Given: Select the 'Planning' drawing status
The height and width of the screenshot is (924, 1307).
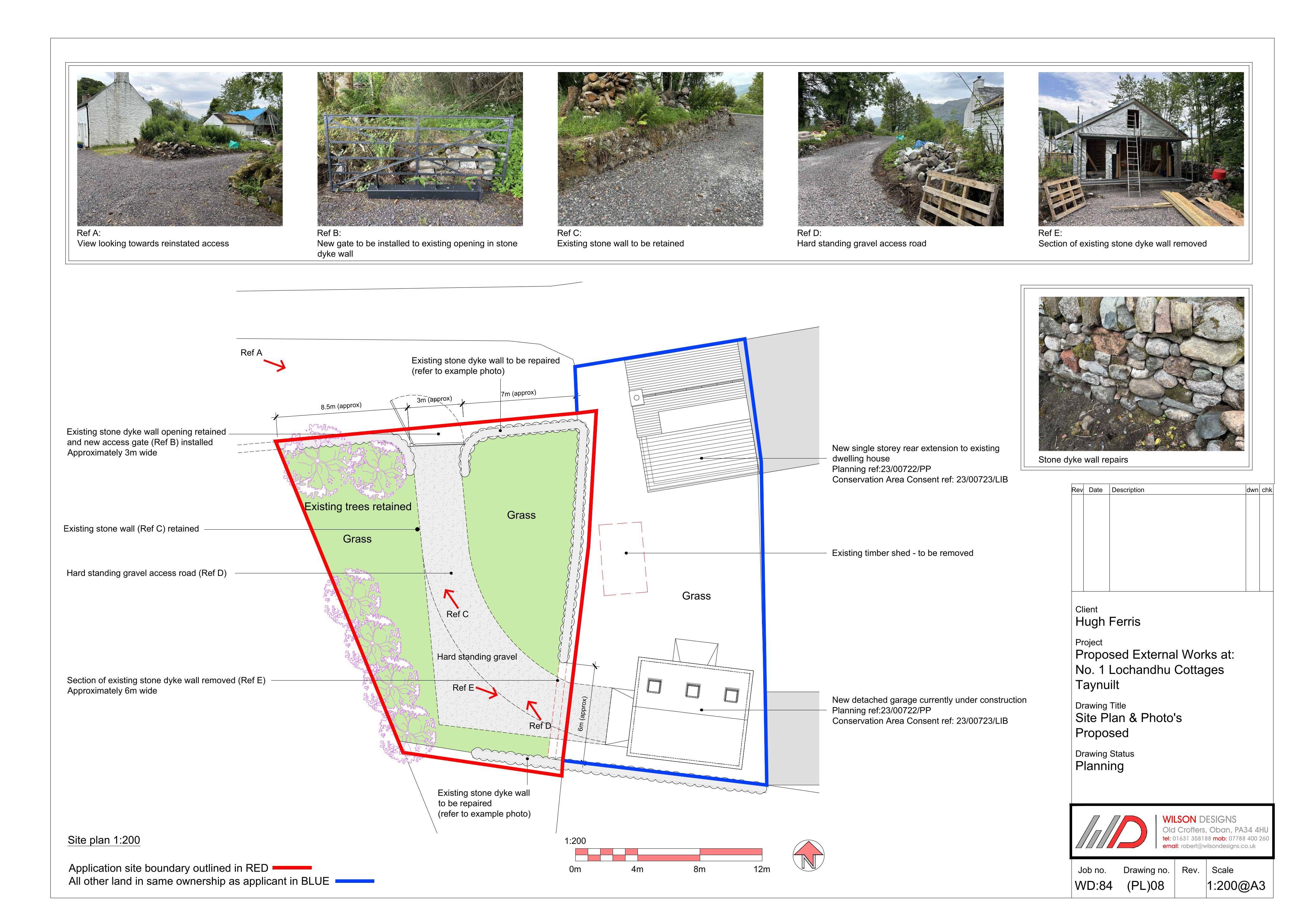Looking at the screenshot, I should (x=1099, y=766).
